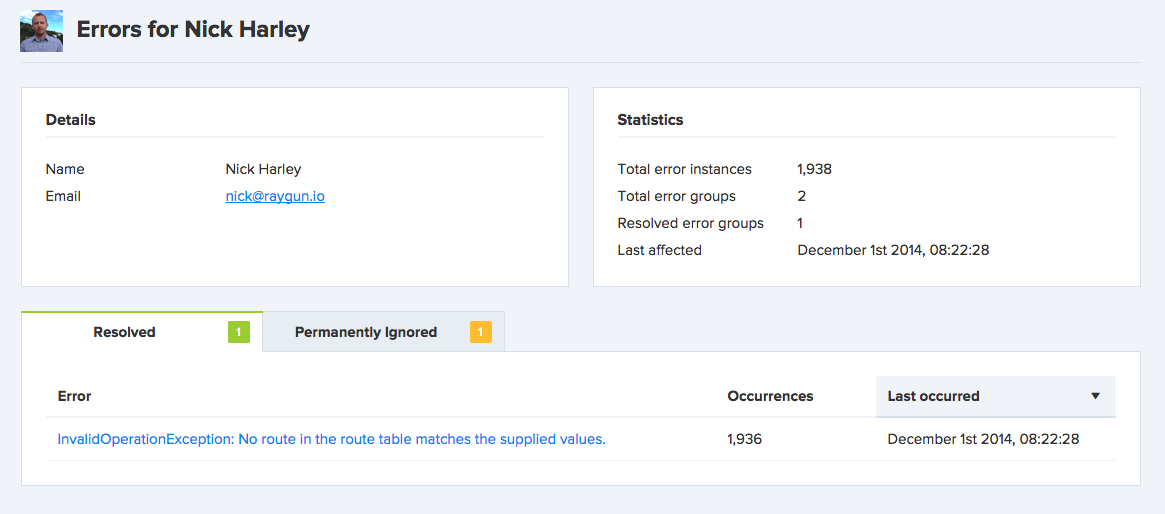Image resolution: width=1165 pixels, height=514 pixels.
Task: Click the Name value Nick Harley
Action: click(263, 169)
